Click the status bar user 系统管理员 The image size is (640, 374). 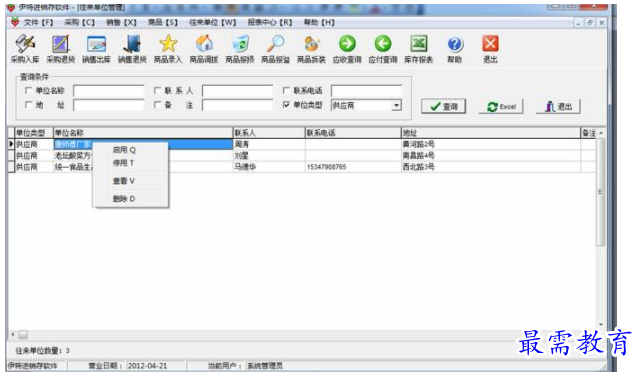click(265, 366)
